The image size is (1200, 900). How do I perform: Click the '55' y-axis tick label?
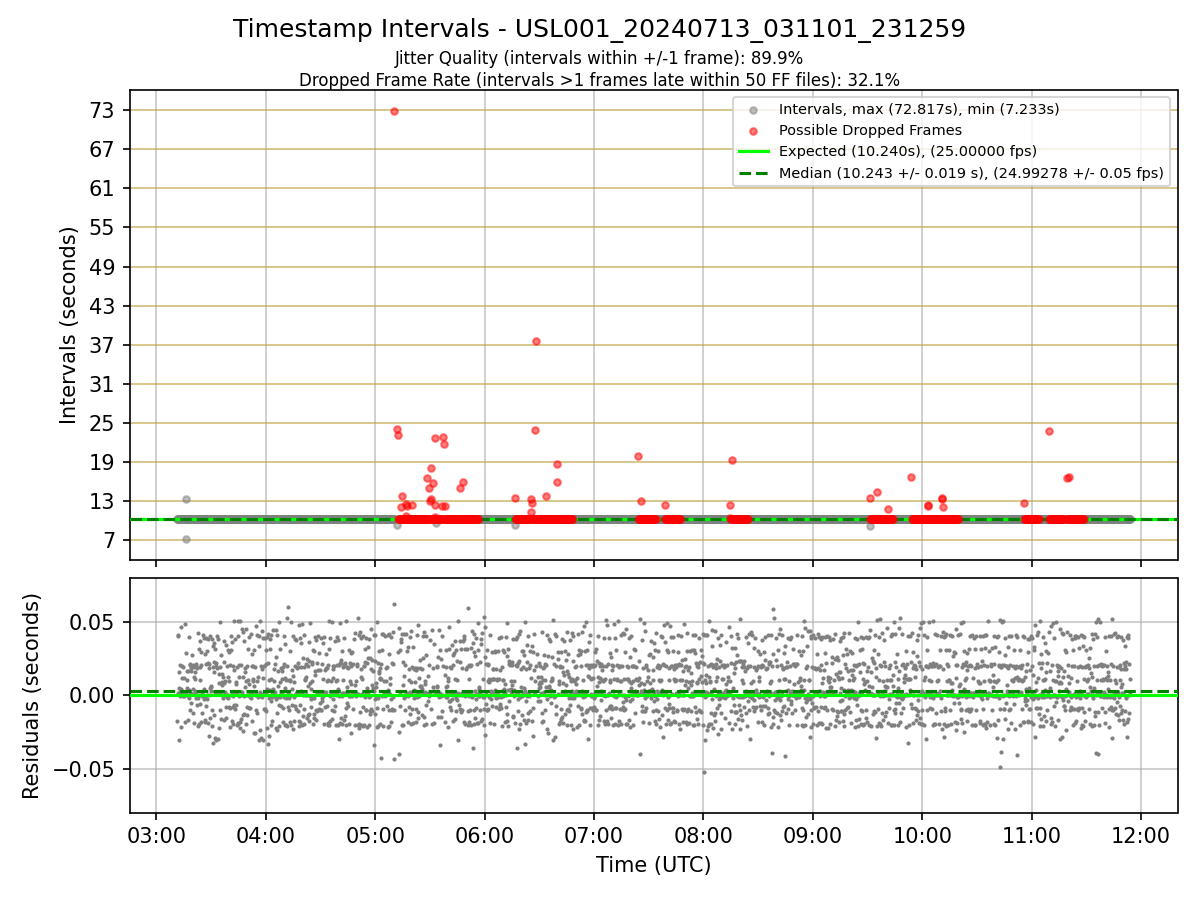click(x=104, y=227)
